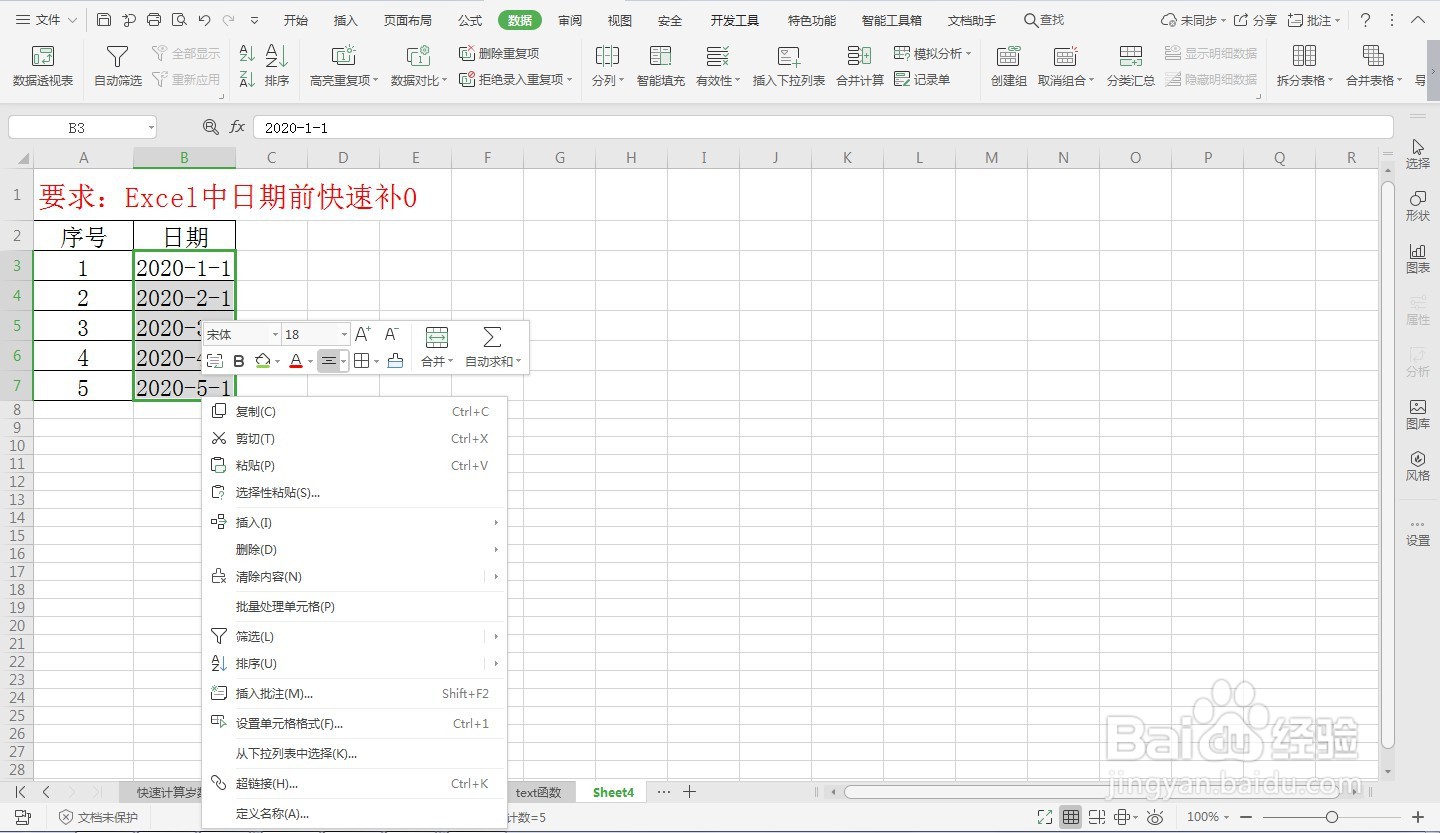
Task: Open the 记录单 record form
Action: [922, 79]
